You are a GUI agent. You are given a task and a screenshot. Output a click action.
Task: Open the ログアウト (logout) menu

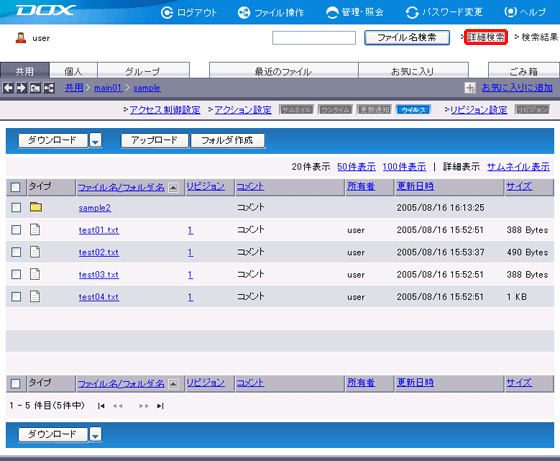(x=189, y=12)
